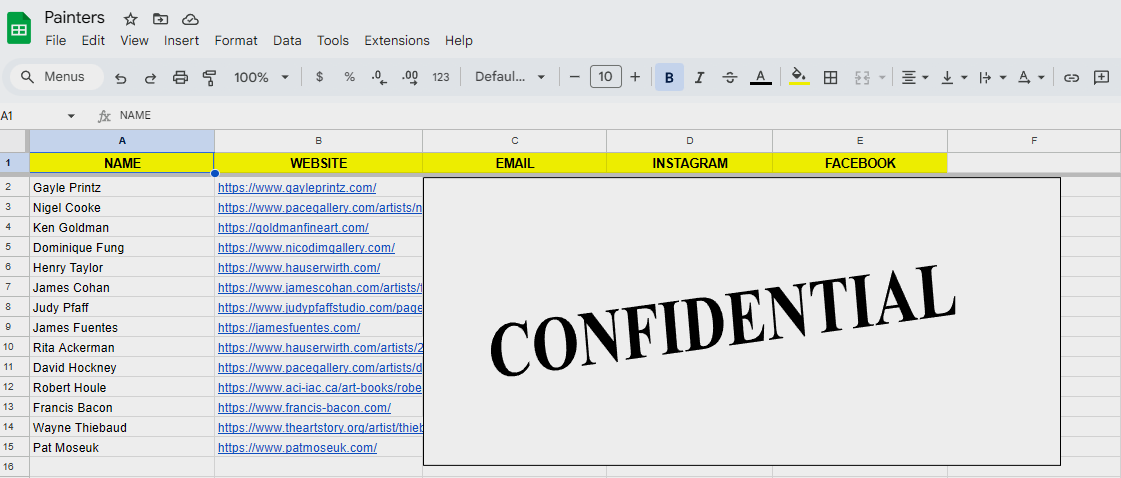1121x478 pixels.
Task: Click the Google Sheets home icon
Action: 19,29
